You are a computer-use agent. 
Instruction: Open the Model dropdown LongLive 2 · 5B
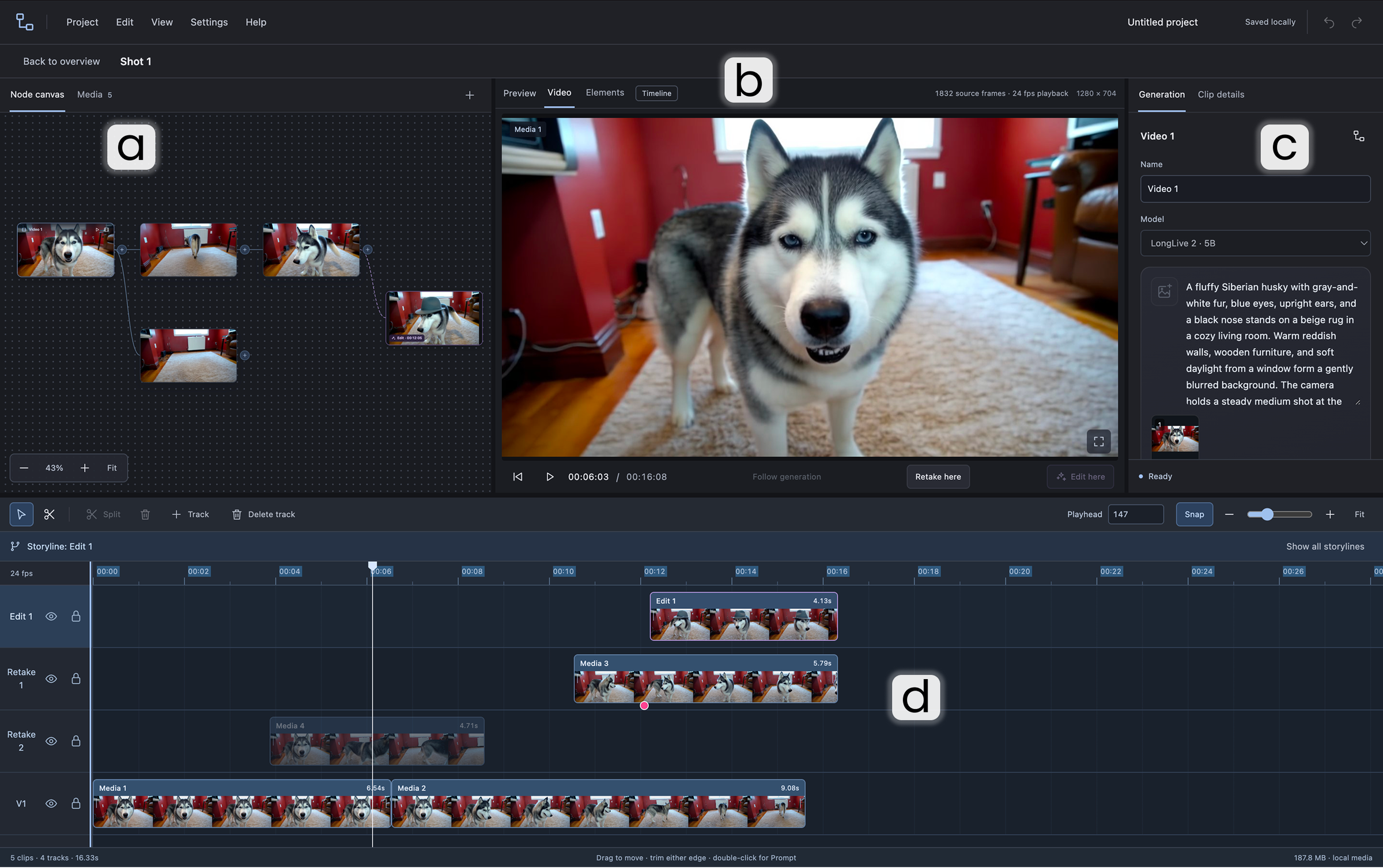click(x=1255, y=243)
